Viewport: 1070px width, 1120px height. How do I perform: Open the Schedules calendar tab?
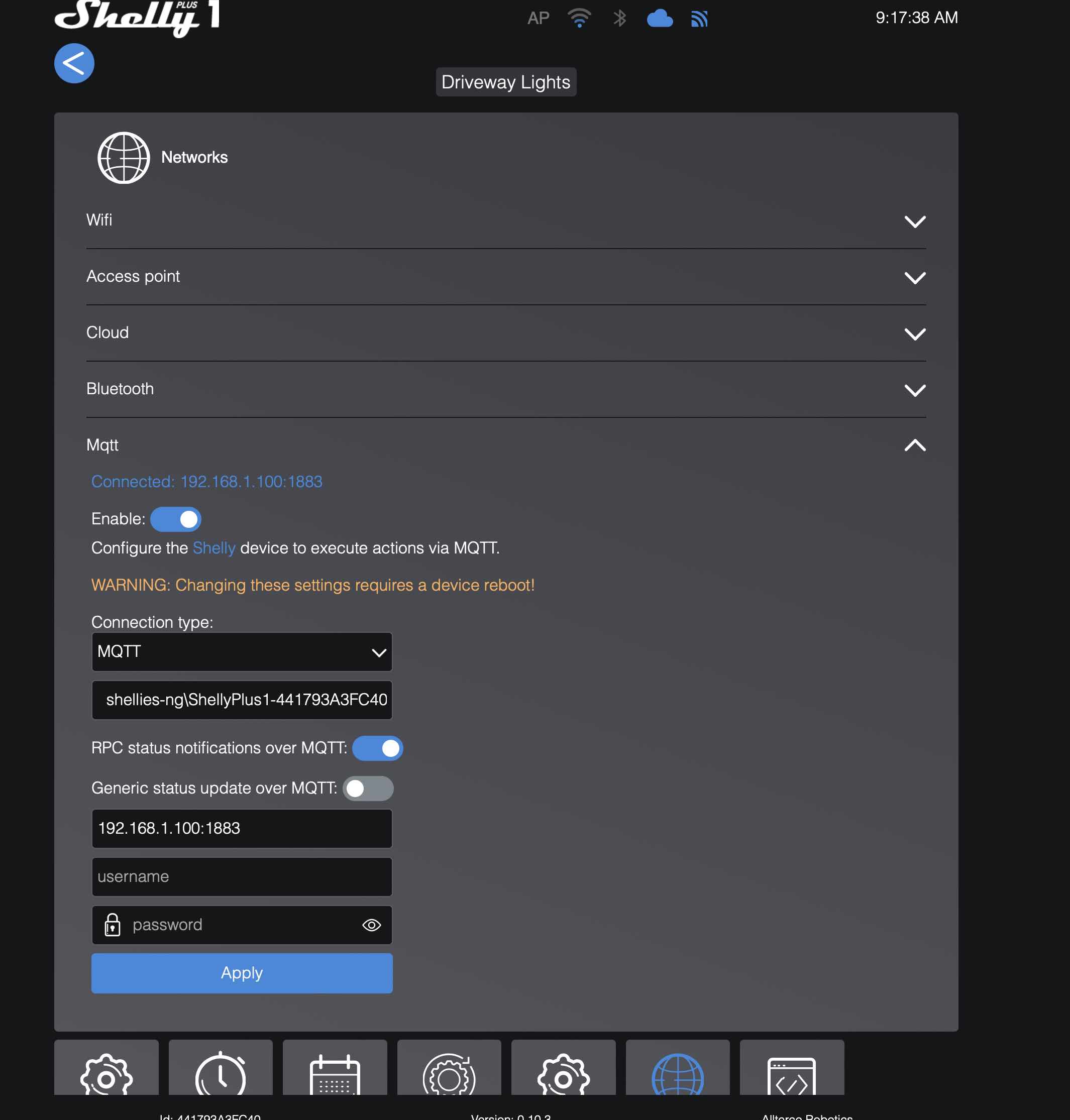335,1068
